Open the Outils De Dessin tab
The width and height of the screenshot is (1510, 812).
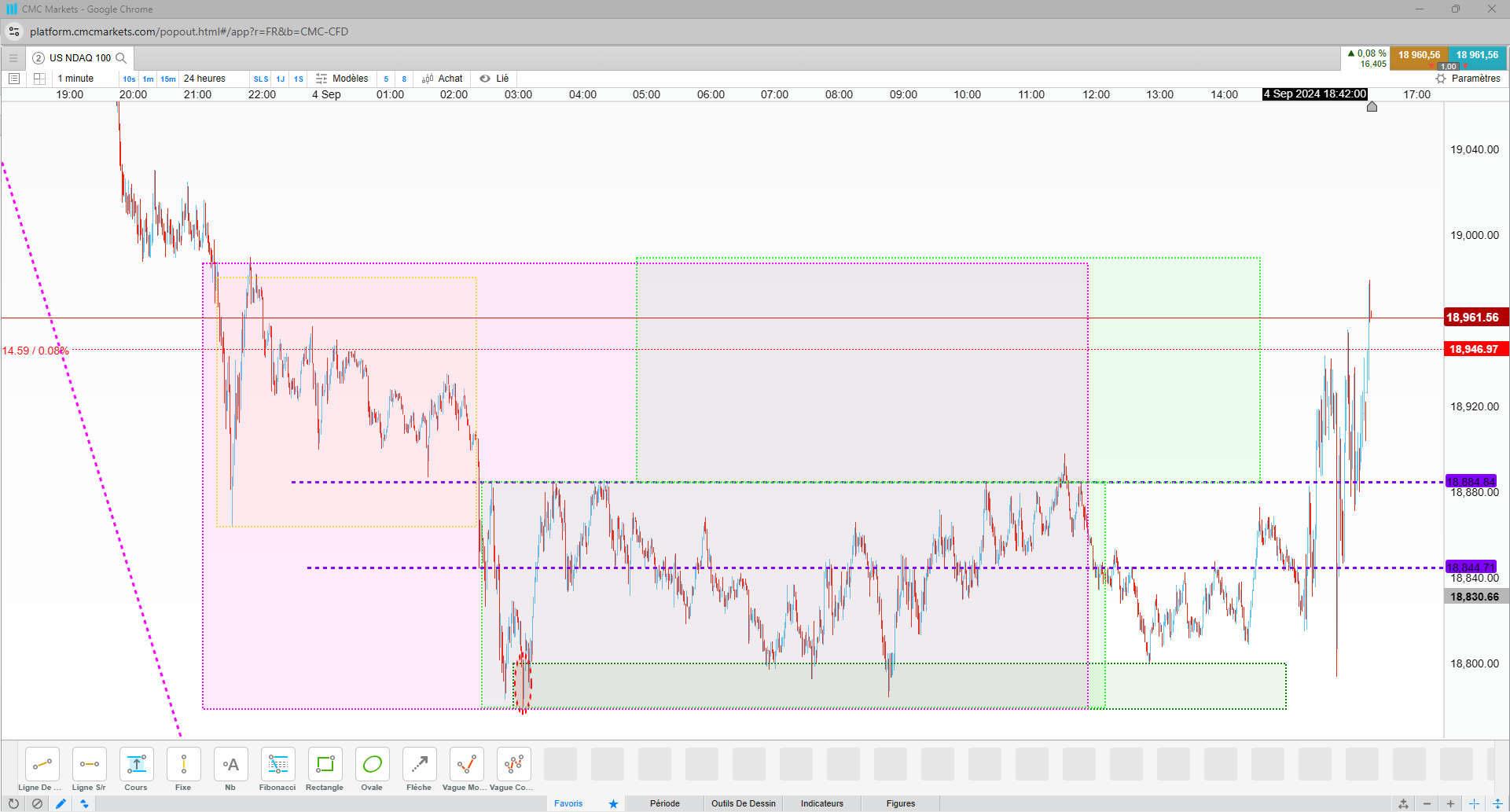(744, 803)
